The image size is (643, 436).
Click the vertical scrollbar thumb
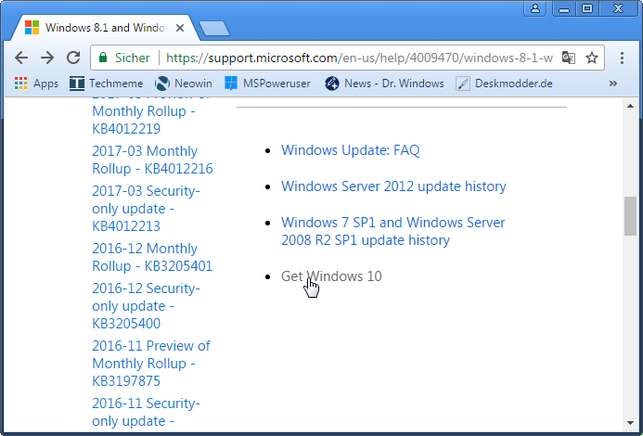(630, 216)
